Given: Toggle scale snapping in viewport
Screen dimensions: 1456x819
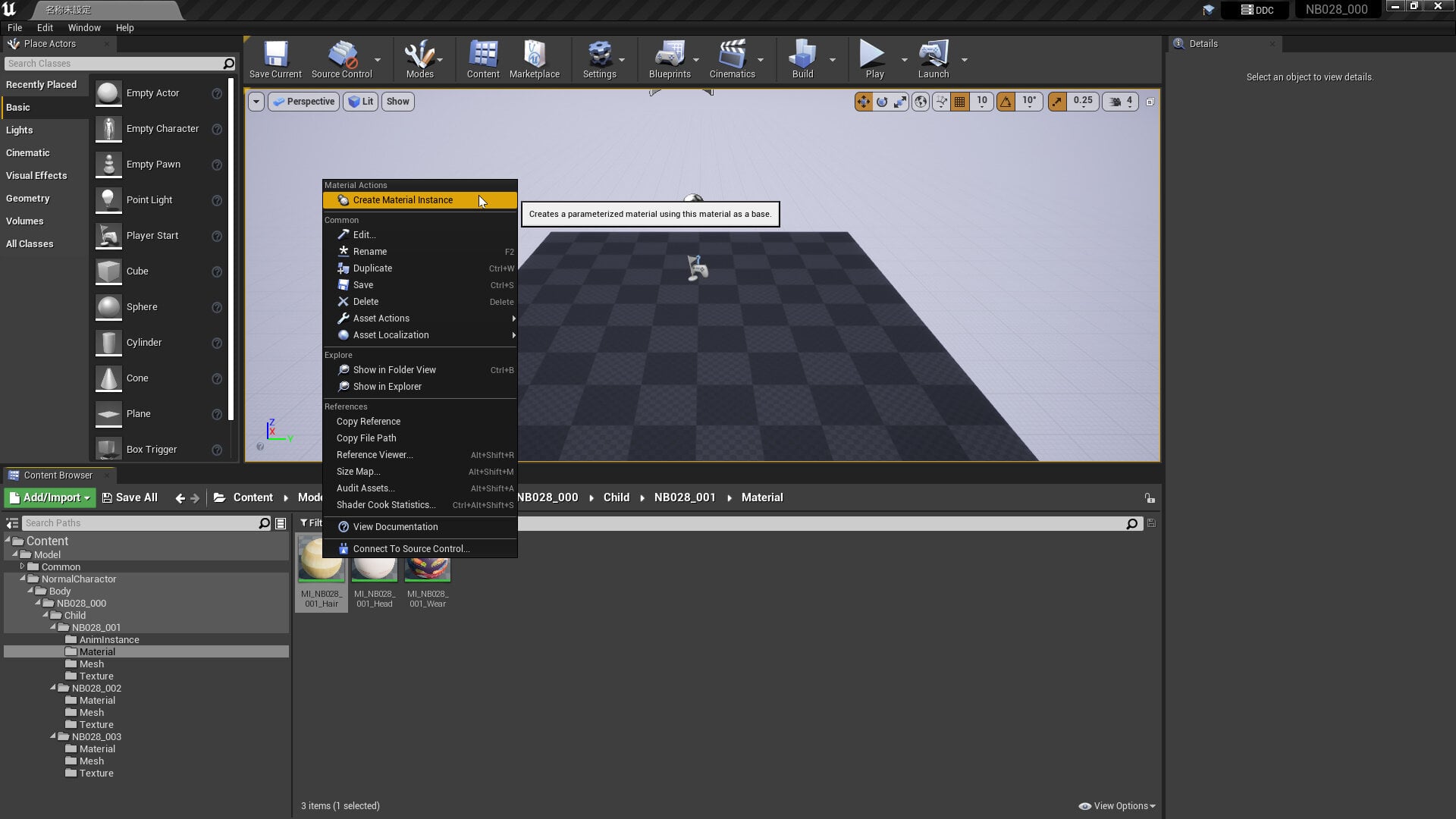Looking at the screenshot, I should 1057,102.
